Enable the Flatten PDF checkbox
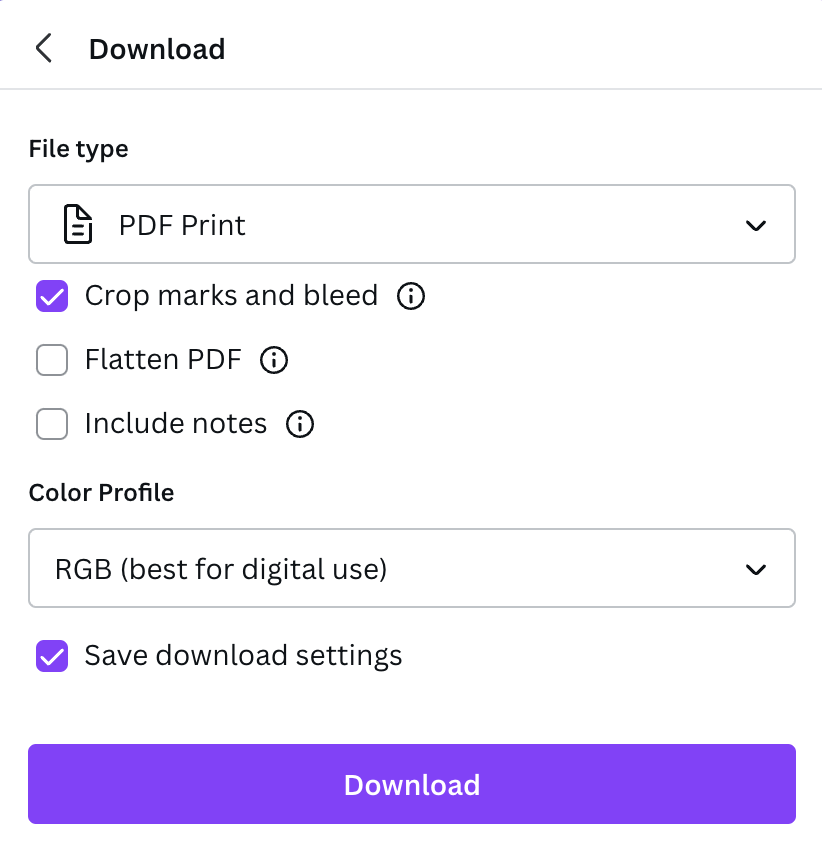 (x=52, y=360)
